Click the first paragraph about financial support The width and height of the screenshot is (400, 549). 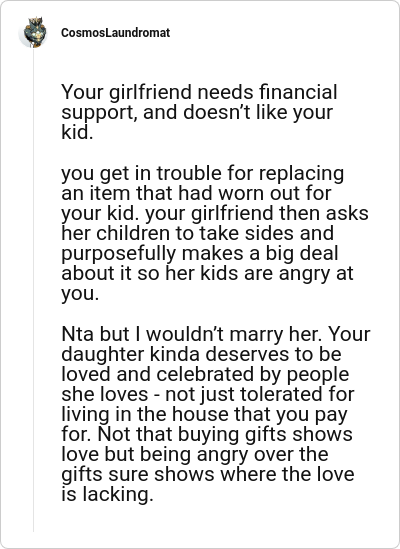click(x=199, y=112)
